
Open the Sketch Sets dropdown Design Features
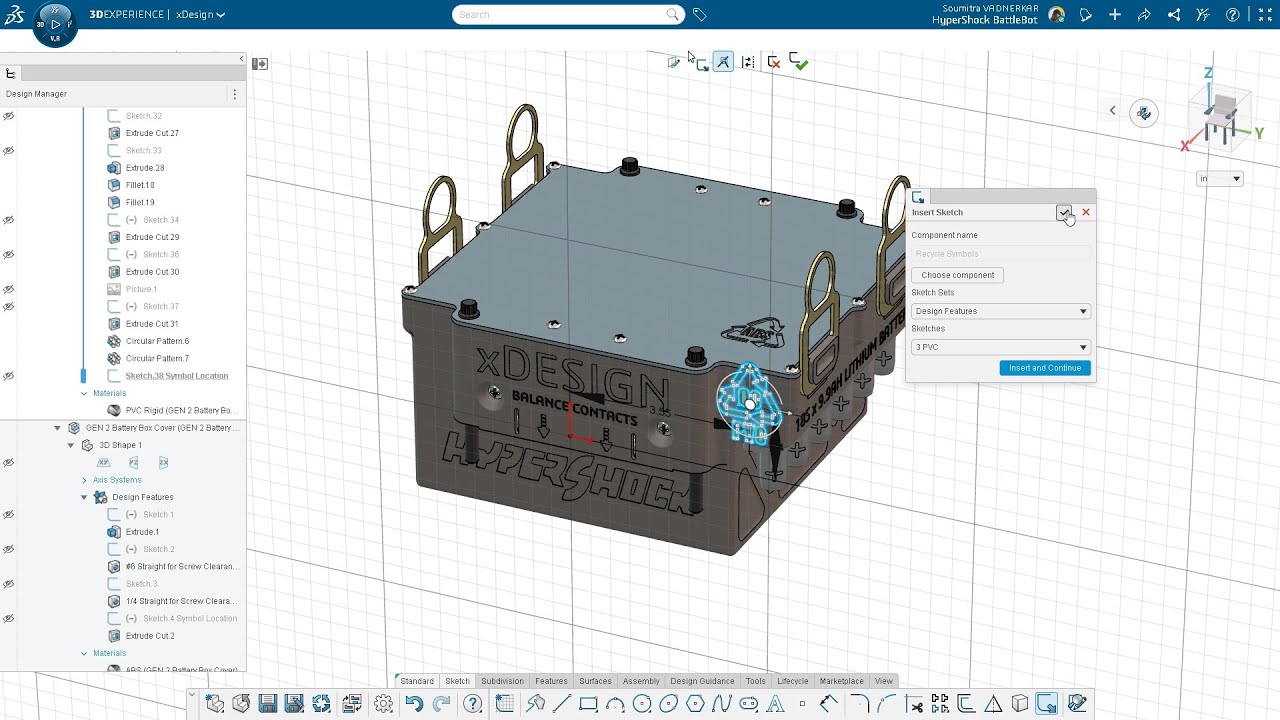(x=1000, y=311)
